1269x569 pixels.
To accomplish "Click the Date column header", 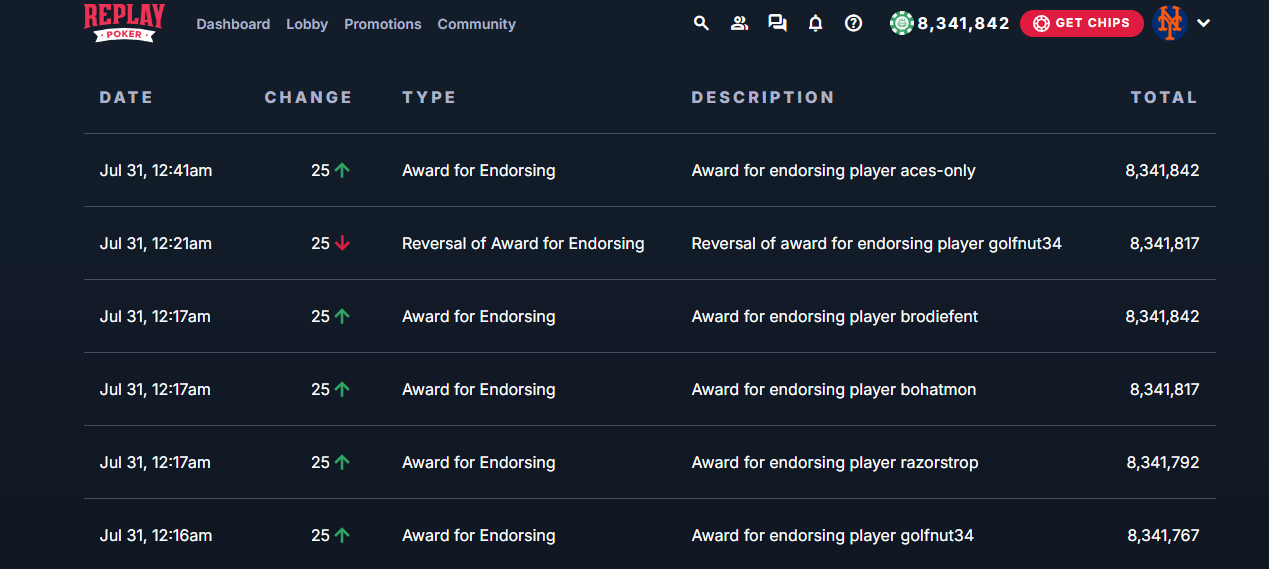I will click(126, 97).
